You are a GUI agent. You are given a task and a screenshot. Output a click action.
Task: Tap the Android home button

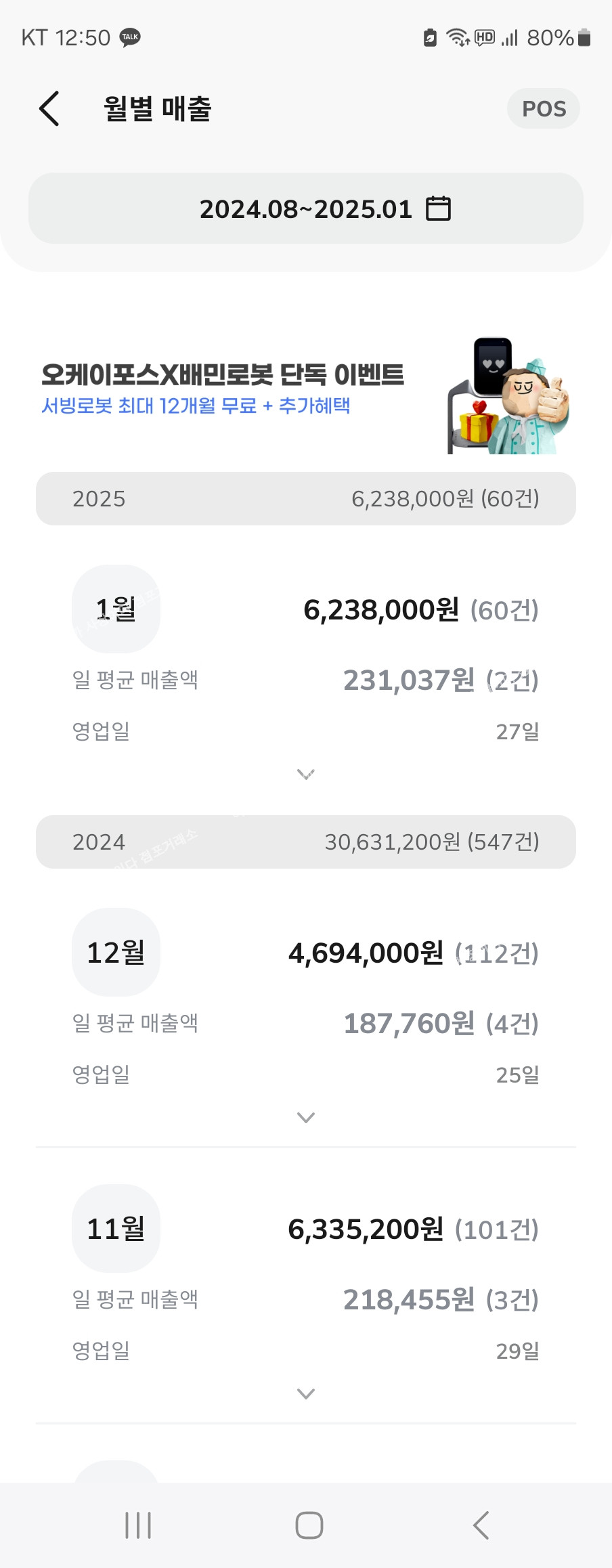(309, 1525)
